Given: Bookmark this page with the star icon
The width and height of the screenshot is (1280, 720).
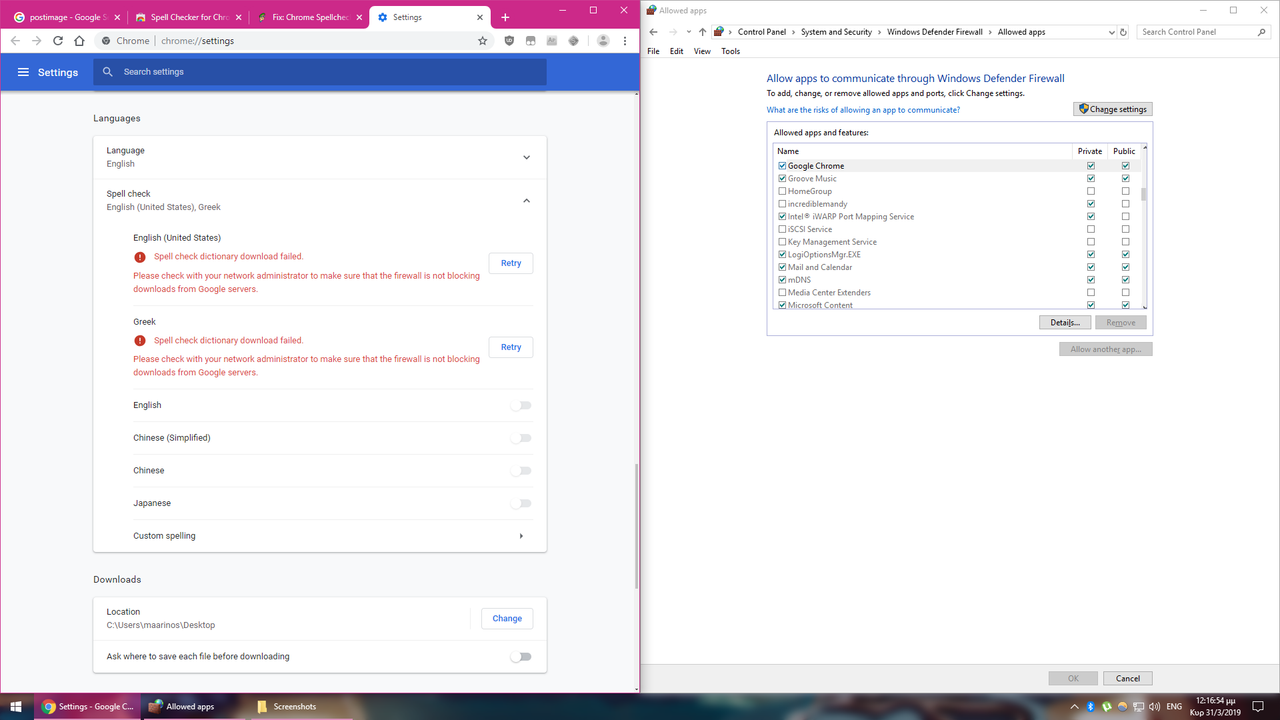Looking at the screenshot, I should (483, 41).
